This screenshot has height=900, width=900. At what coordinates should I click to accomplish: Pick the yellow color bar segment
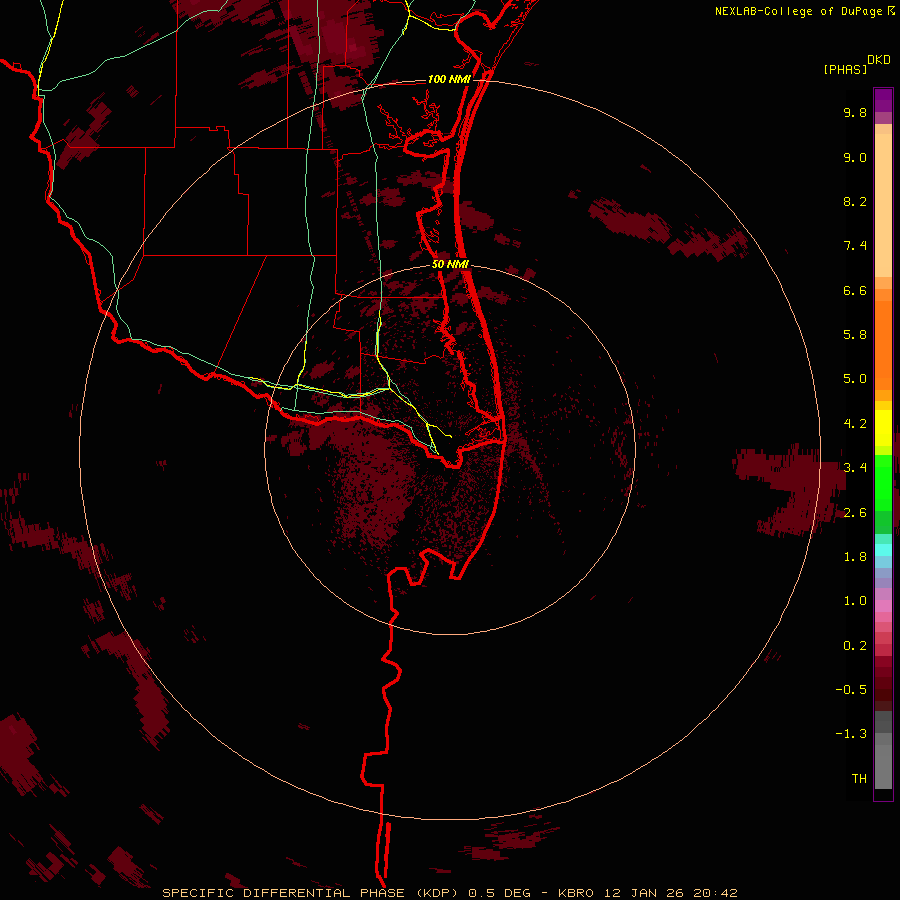coord(883,428)
